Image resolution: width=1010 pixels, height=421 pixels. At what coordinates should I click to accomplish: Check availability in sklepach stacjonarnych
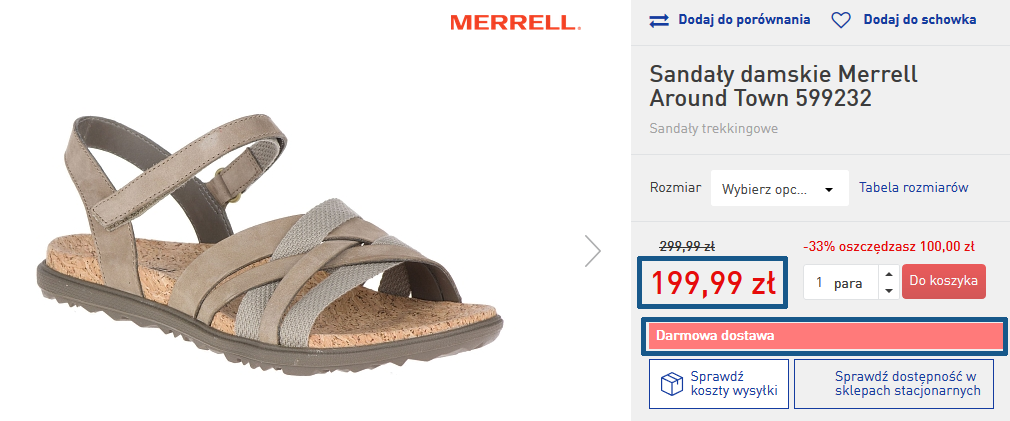click(894, 384)
